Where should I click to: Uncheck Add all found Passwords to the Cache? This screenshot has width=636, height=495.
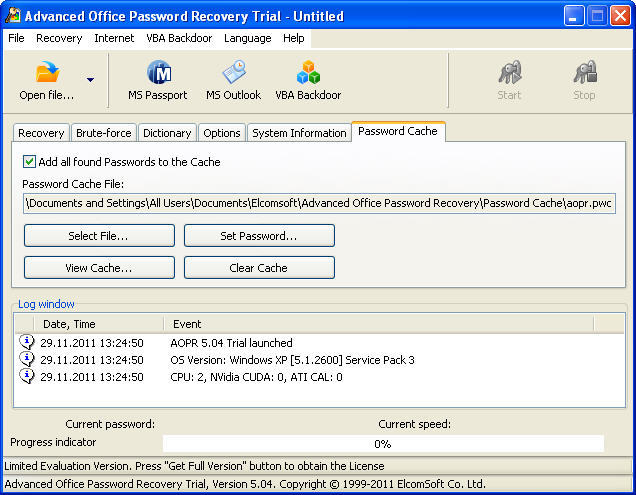tap(29, 161)
